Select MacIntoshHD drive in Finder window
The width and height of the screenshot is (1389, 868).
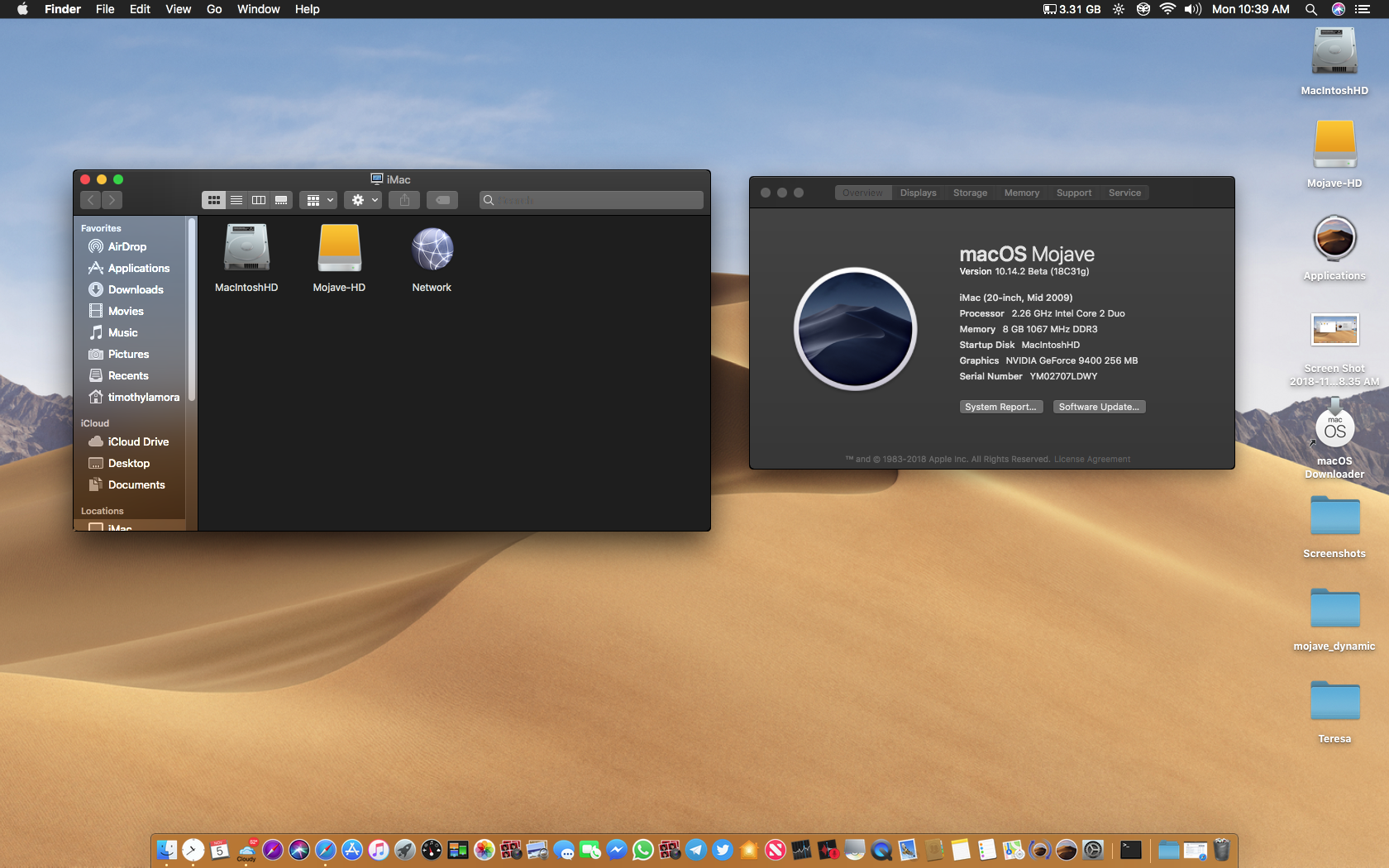246,258
